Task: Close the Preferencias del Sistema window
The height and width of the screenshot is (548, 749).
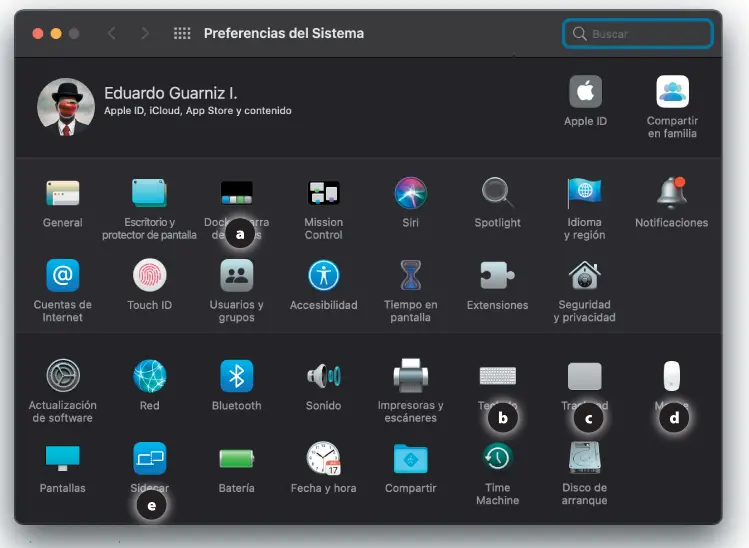Action: 38,33
